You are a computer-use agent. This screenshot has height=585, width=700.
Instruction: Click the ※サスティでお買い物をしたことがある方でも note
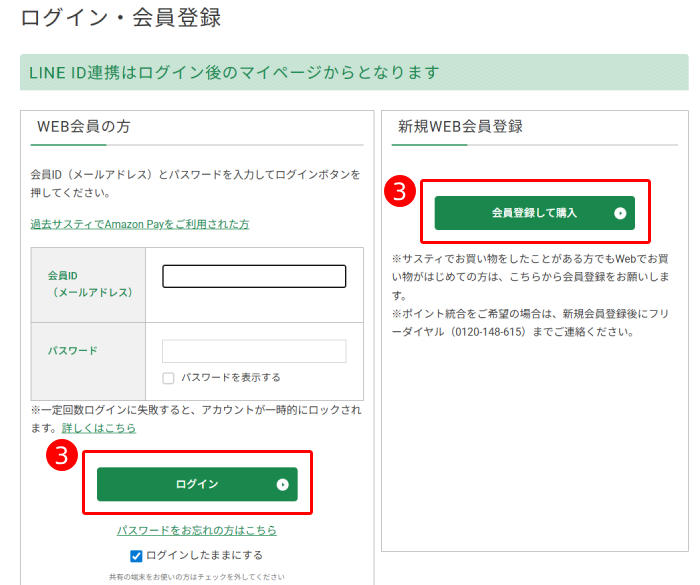530,277
